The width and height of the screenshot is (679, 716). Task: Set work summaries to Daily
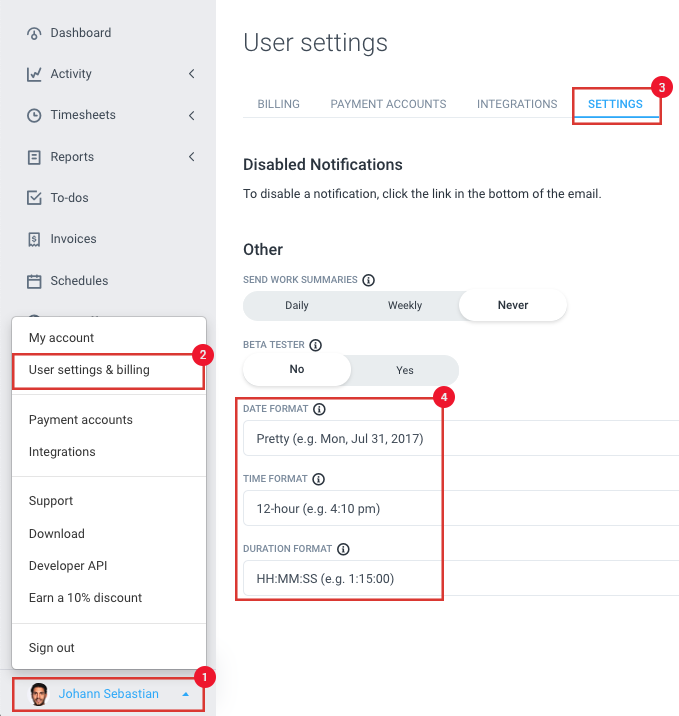click(297, 305)
